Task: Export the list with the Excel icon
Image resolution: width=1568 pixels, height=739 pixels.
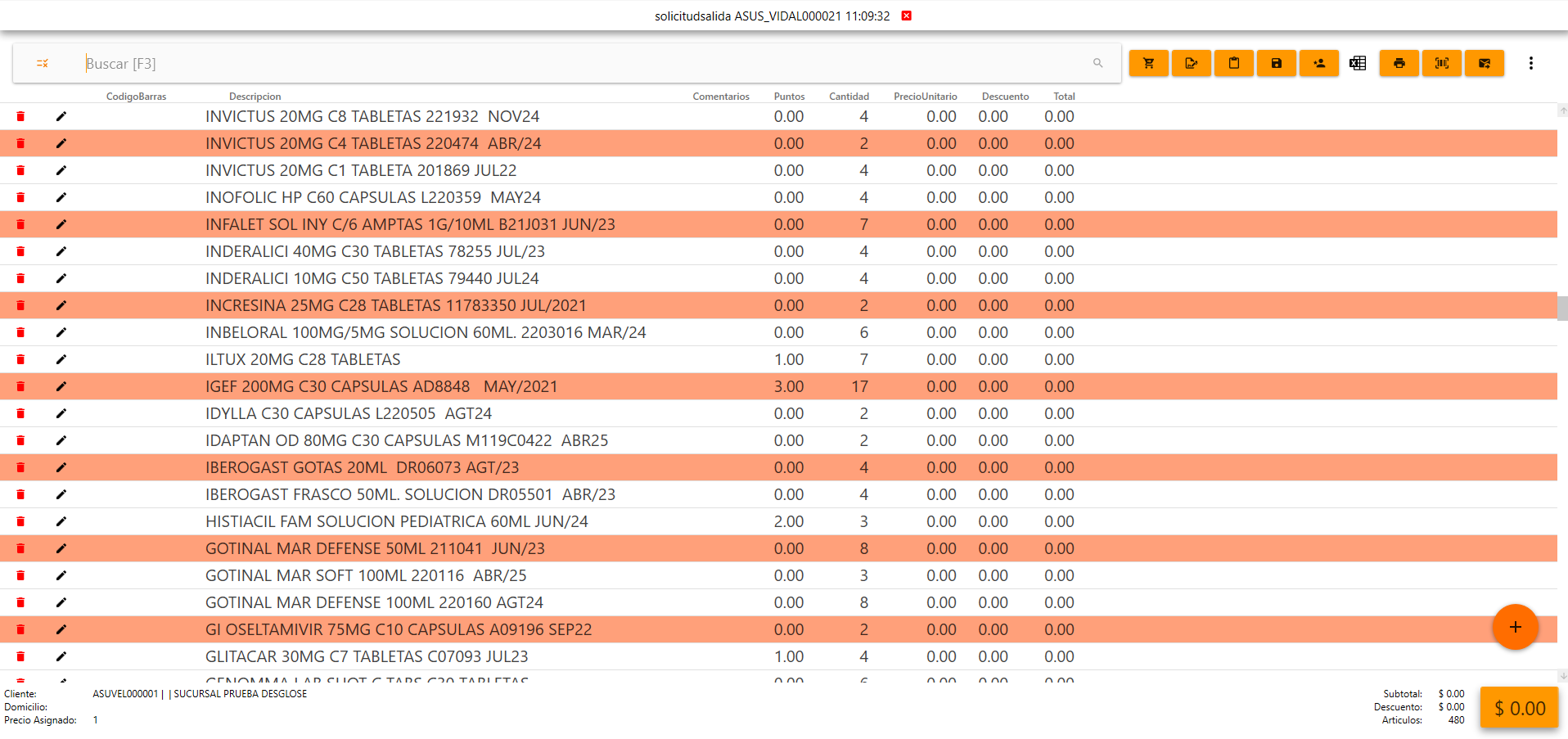Action: tap(1358, 63)
